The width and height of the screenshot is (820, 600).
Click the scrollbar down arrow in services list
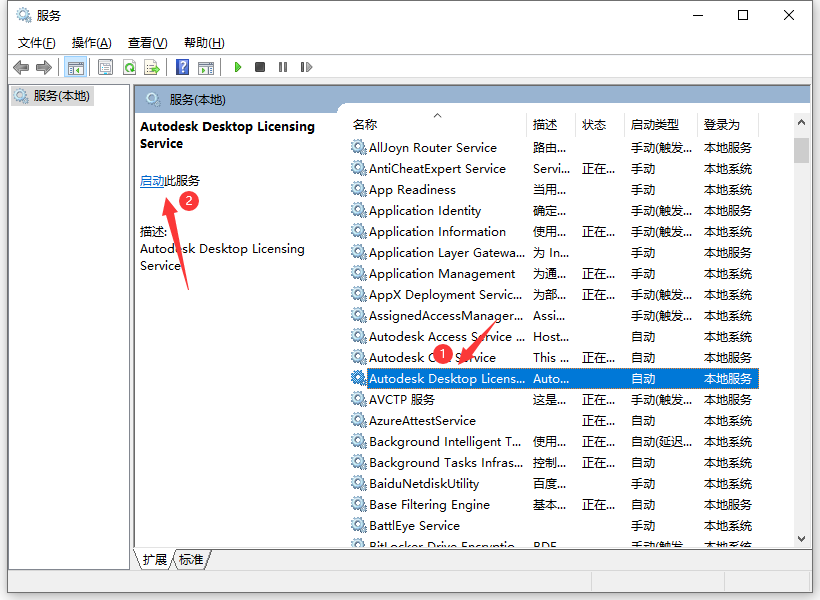[801, 538]
